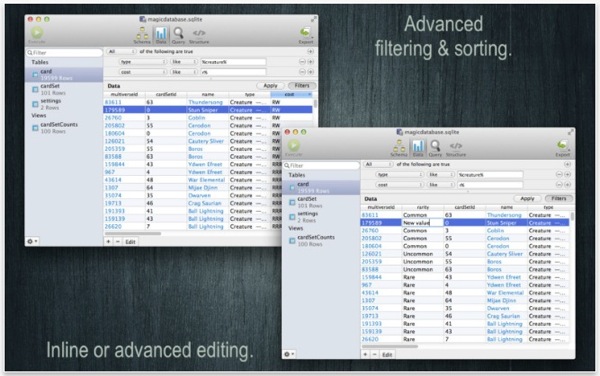Select the Query magnifier icon in front window

[x=435, y=148]
